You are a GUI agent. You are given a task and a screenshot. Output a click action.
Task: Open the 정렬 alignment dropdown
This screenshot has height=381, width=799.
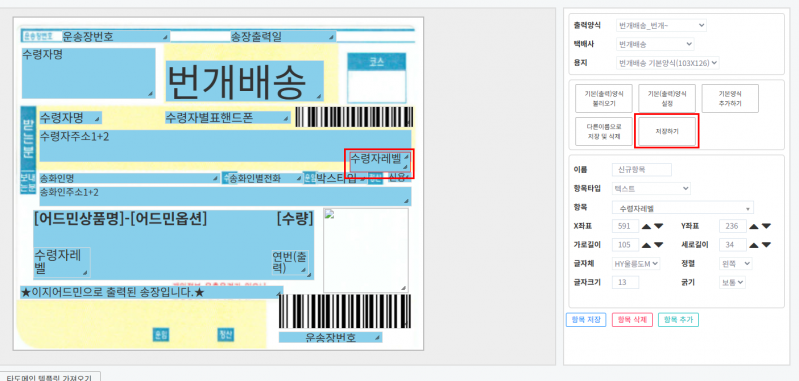coord(735,263)
